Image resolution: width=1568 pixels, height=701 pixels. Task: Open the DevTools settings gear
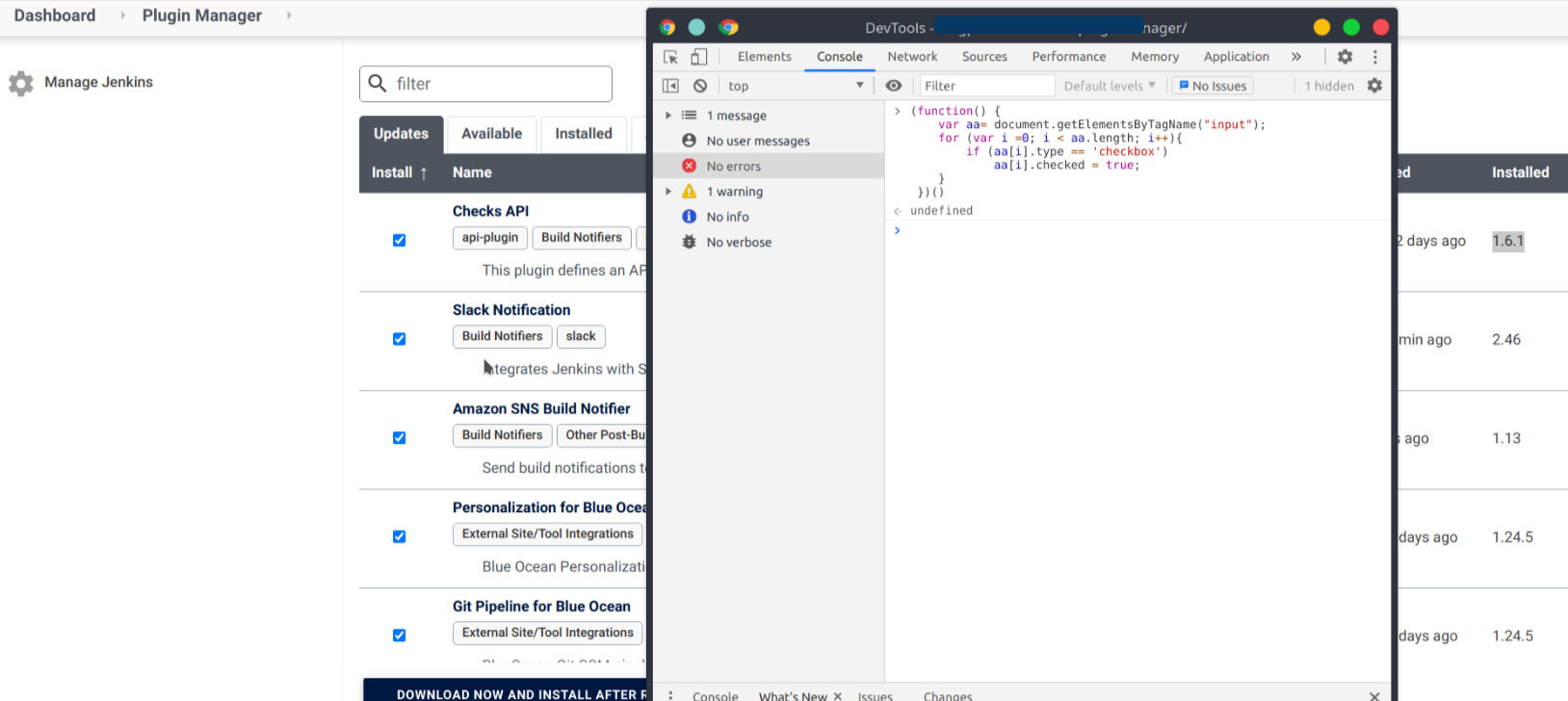1346,57
